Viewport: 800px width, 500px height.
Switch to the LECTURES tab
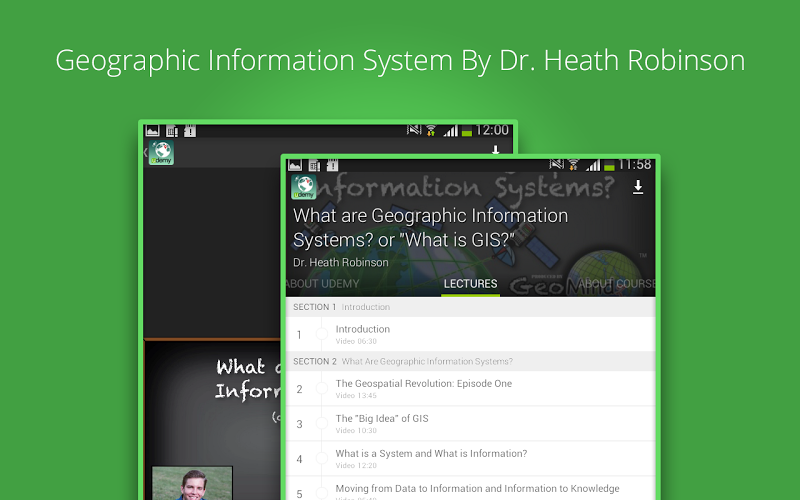click(470, 284)
